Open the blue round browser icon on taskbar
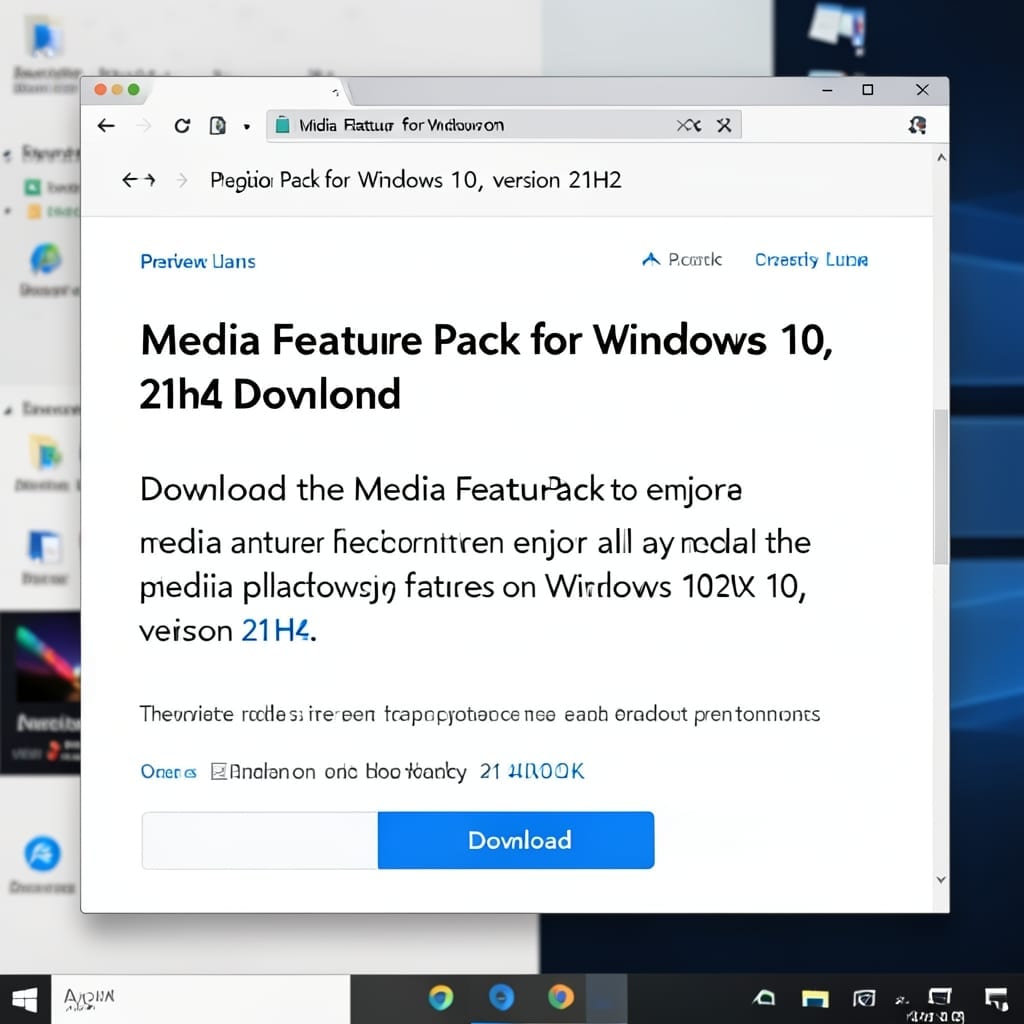The height and width of the screenshot is (1024, 1024). tap(502, 998)
